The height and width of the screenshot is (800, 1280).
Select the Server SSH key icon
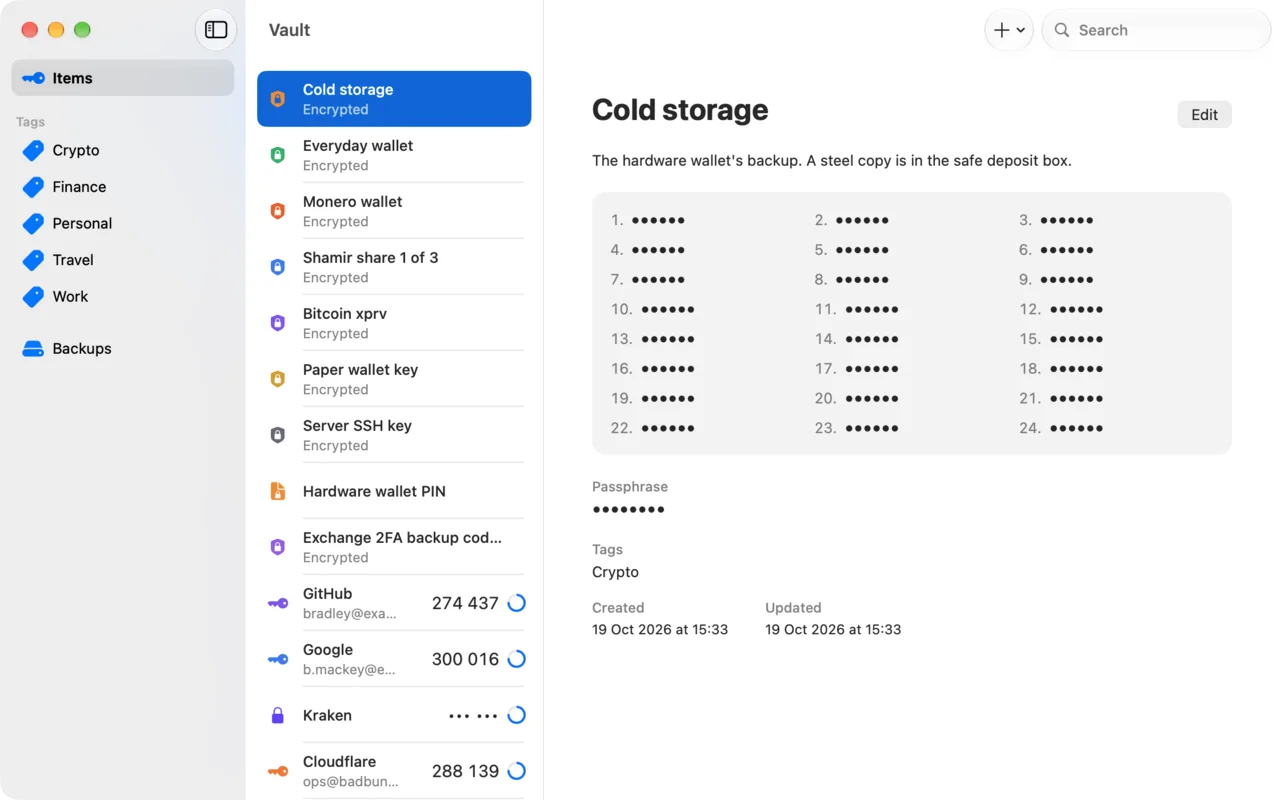pos(278,435)
